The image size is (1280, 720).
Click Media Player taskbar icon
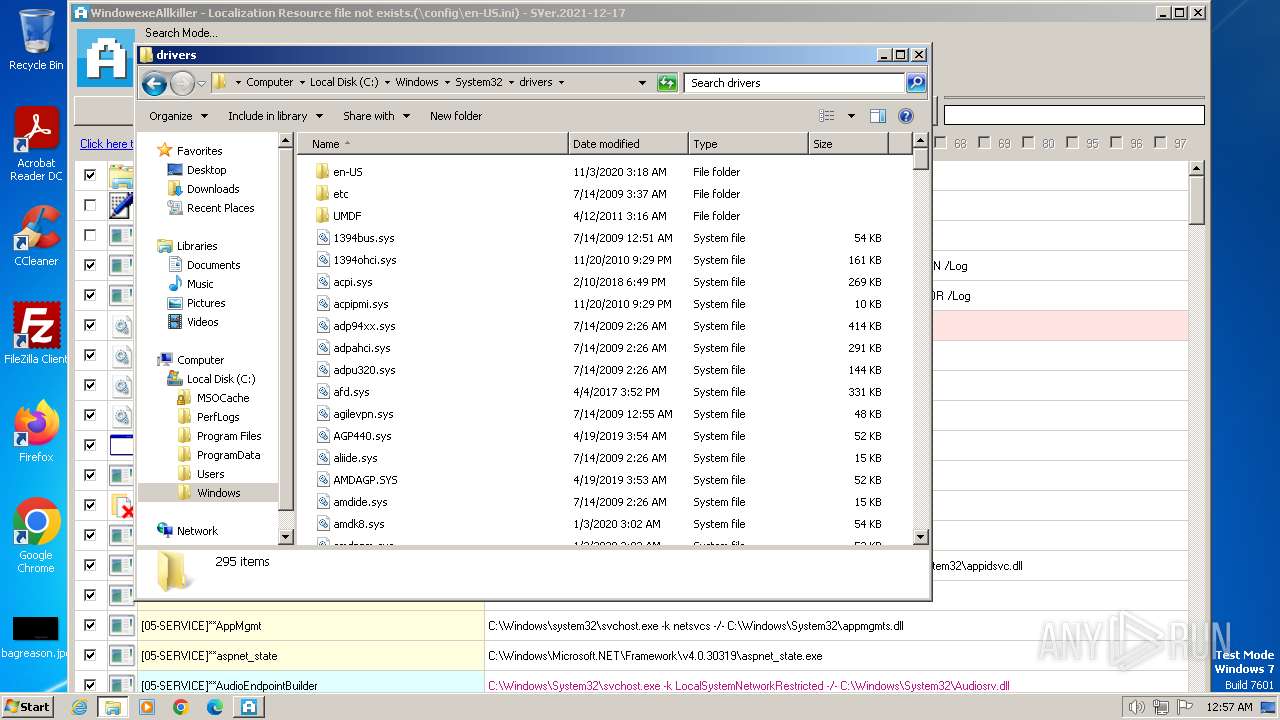click(x=147, y=707)
